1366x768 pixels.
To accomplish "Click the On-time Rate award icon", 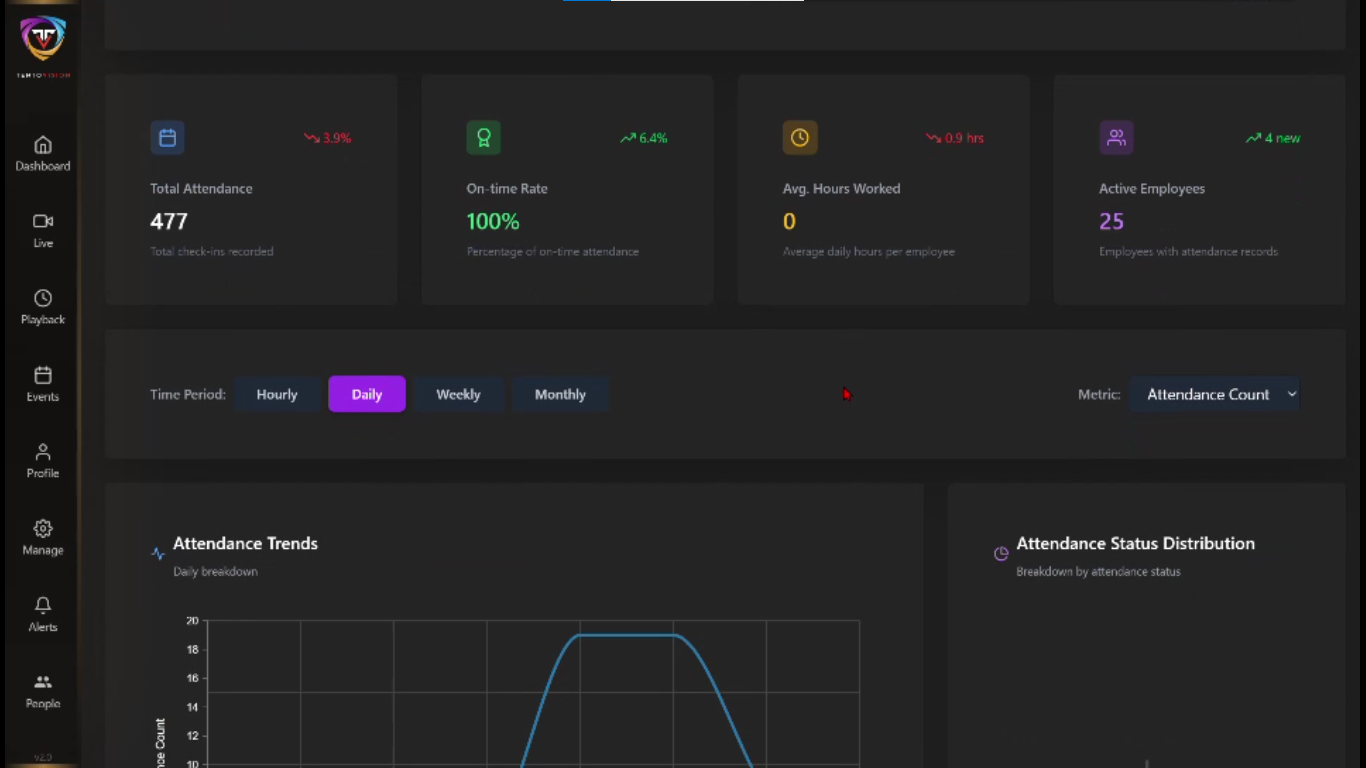I will [483, 138].
